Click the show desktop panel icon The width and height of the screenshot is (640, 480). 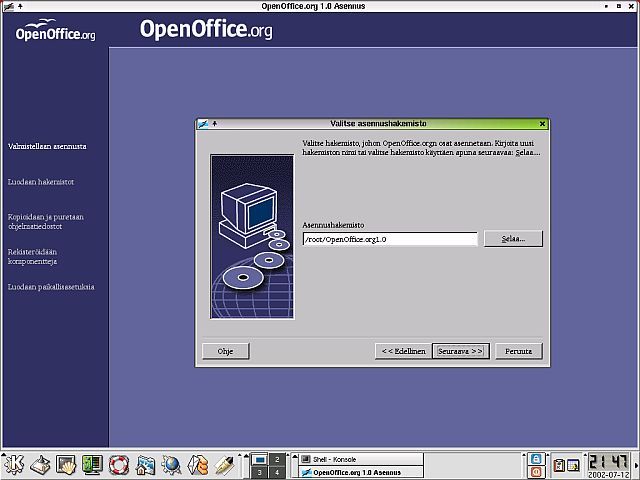[40, 465]
